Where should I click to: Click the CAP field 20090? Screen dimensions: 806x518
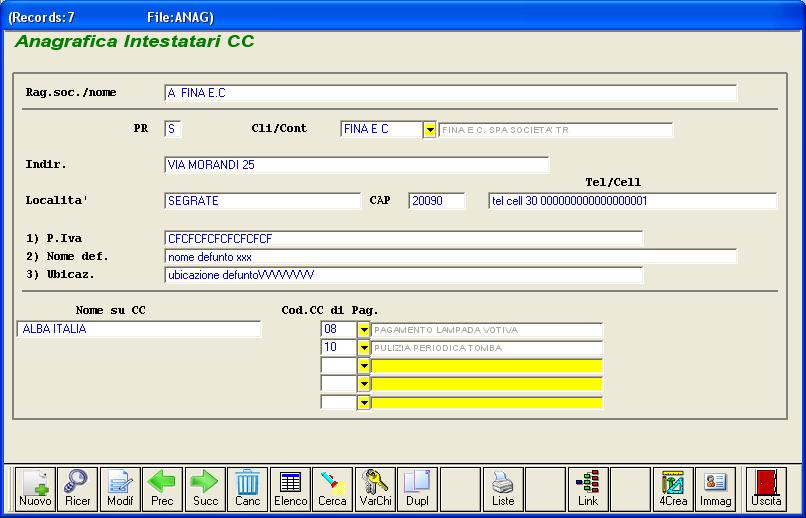tap(437, 201)
